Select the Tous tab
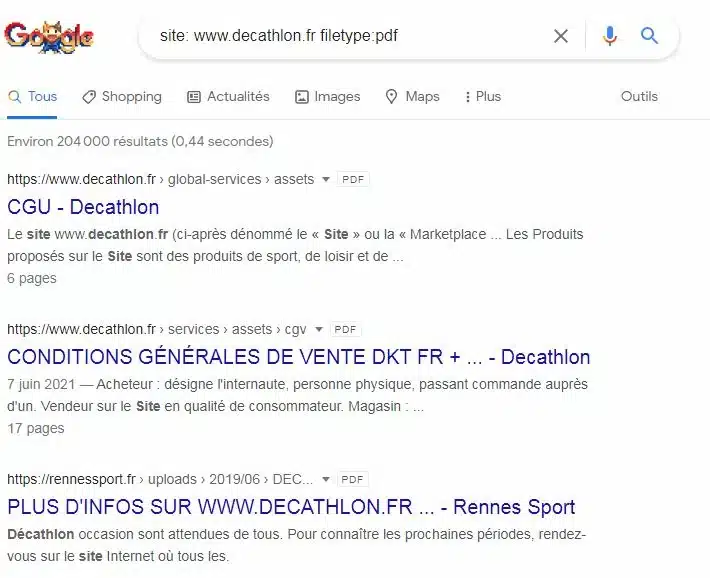 [x=32, y=96]
